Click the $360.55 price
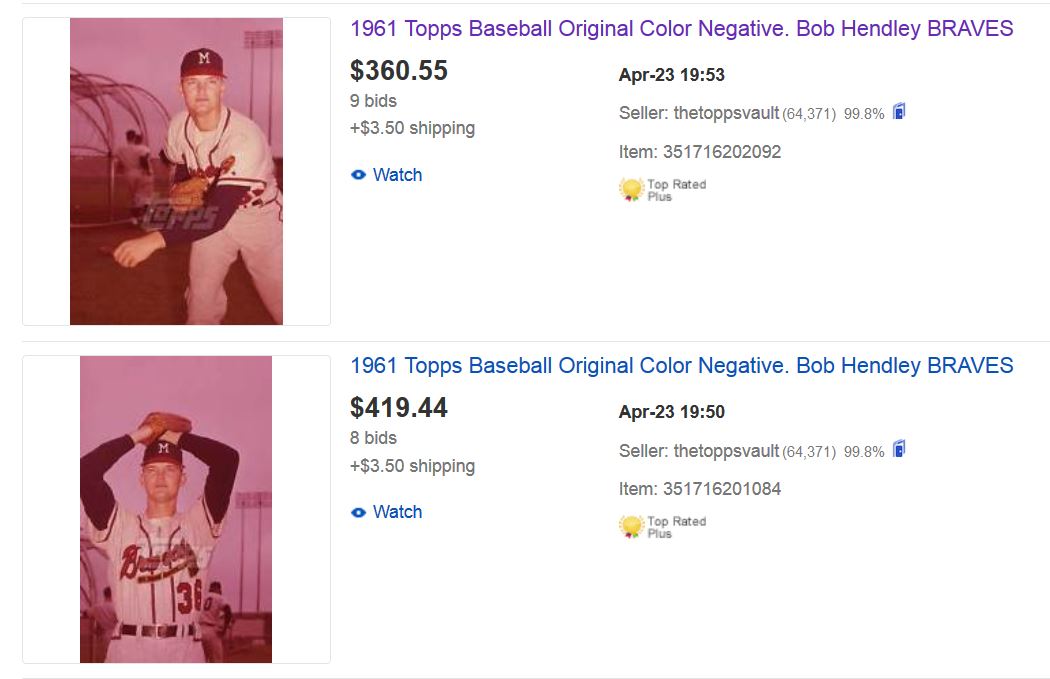The height and width of the screenshot is (679, 1050). pos(399,71)
